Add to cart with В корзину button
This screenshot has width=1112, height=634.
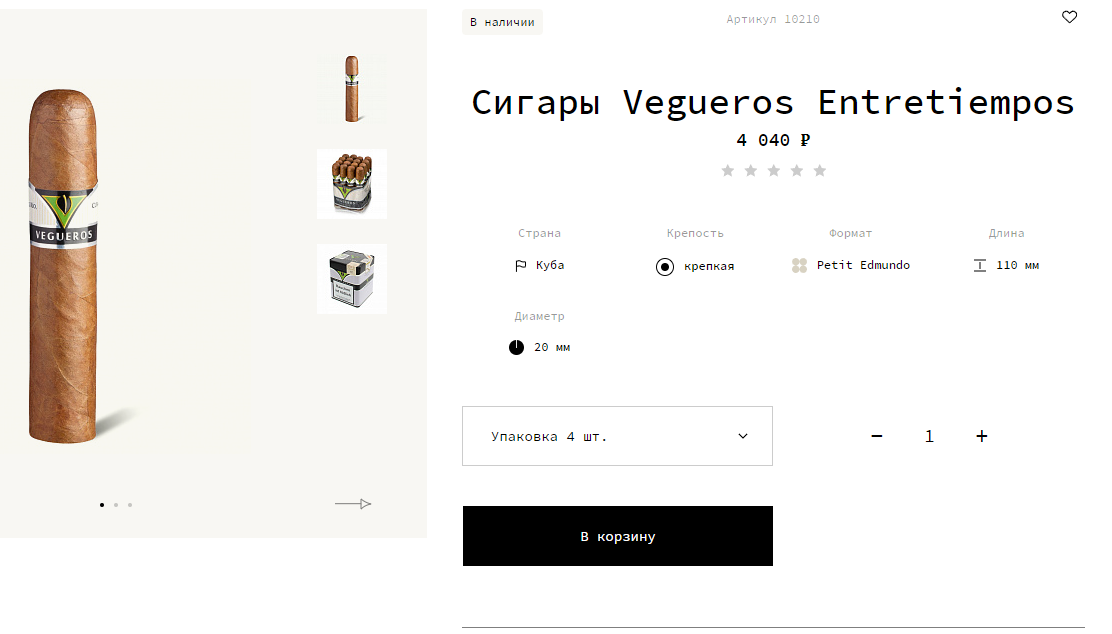click(618, 536)
